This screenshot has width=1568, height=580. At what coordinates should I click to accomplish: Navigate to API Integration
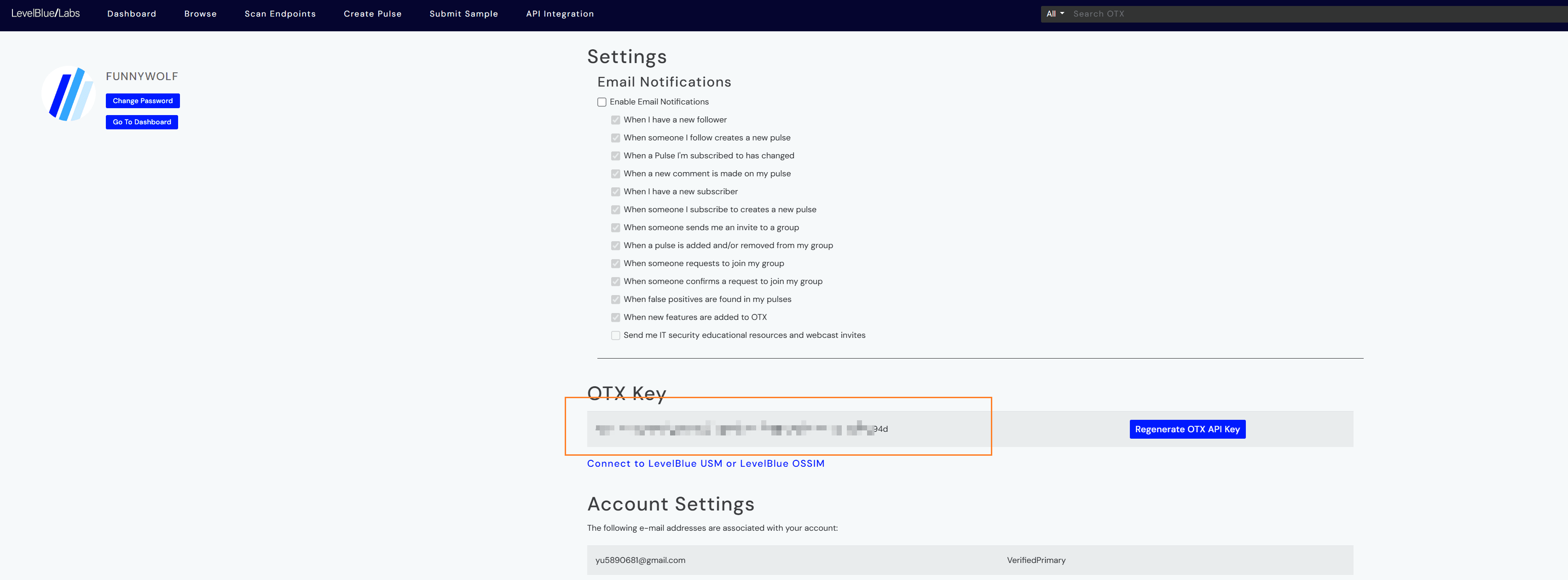[x=559, y=14]
